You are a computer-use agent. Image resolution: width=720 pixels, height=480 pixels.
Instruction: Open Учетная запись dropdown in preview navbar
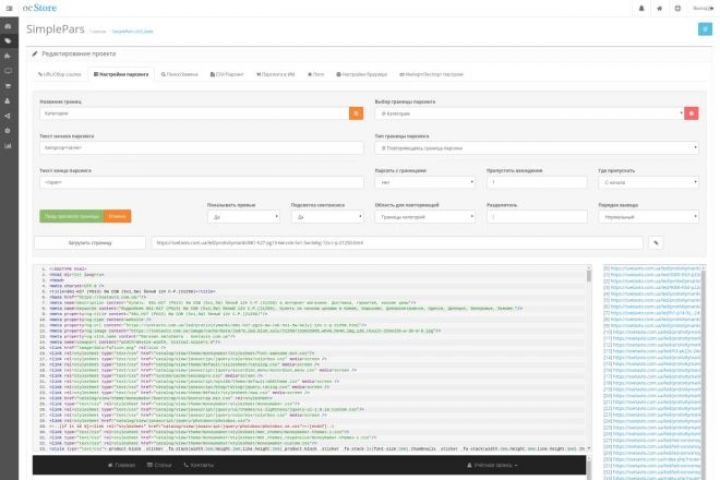[x=492, y=465]
